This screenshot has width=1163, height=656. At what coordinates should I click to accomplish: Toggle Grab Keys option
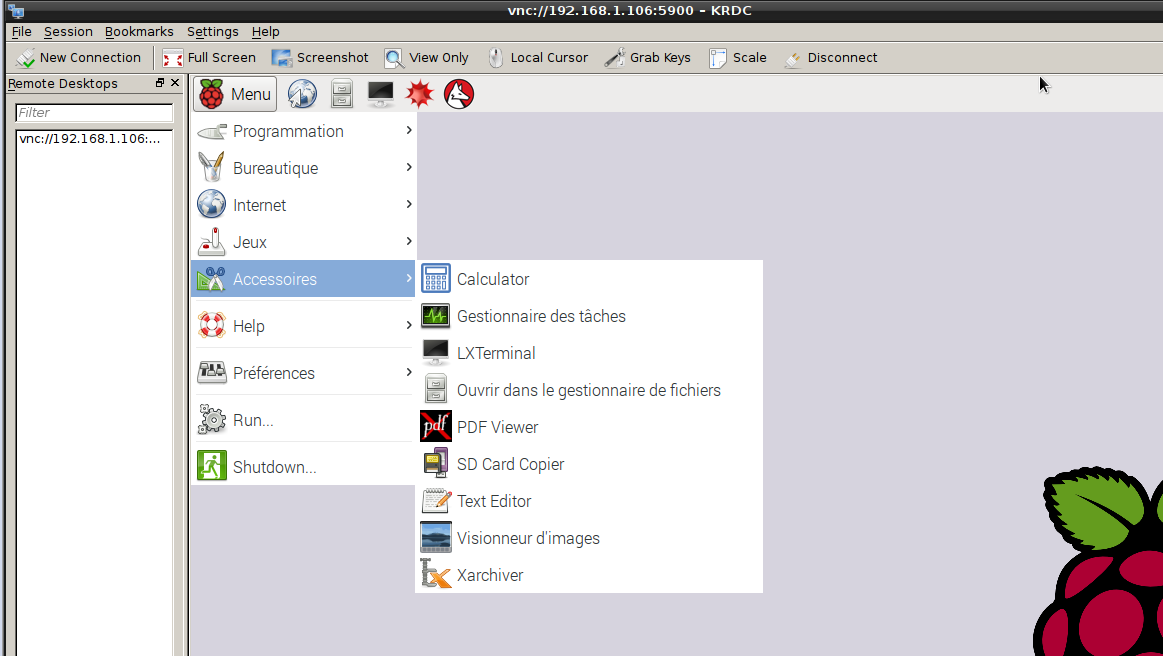(648, 58)
